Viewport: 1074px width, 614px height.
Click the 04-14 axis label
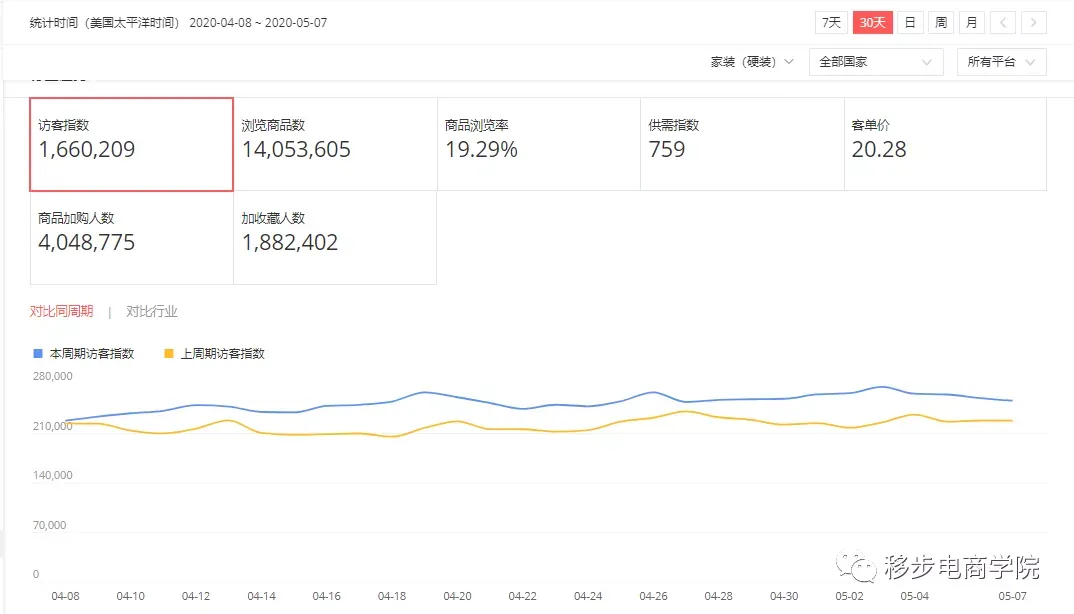tap(261, 596)
